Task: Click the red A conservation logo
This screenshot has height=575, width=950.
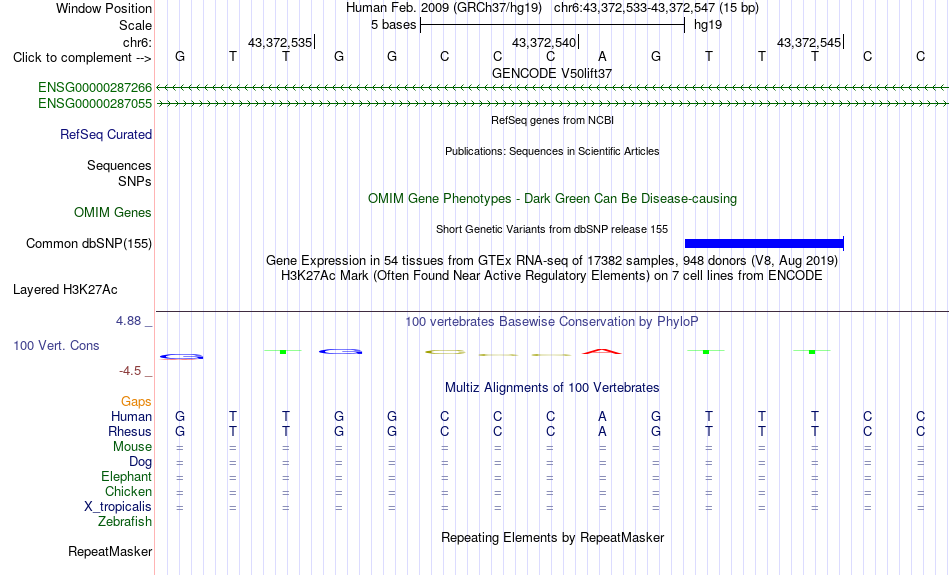Action: (602, 351)
